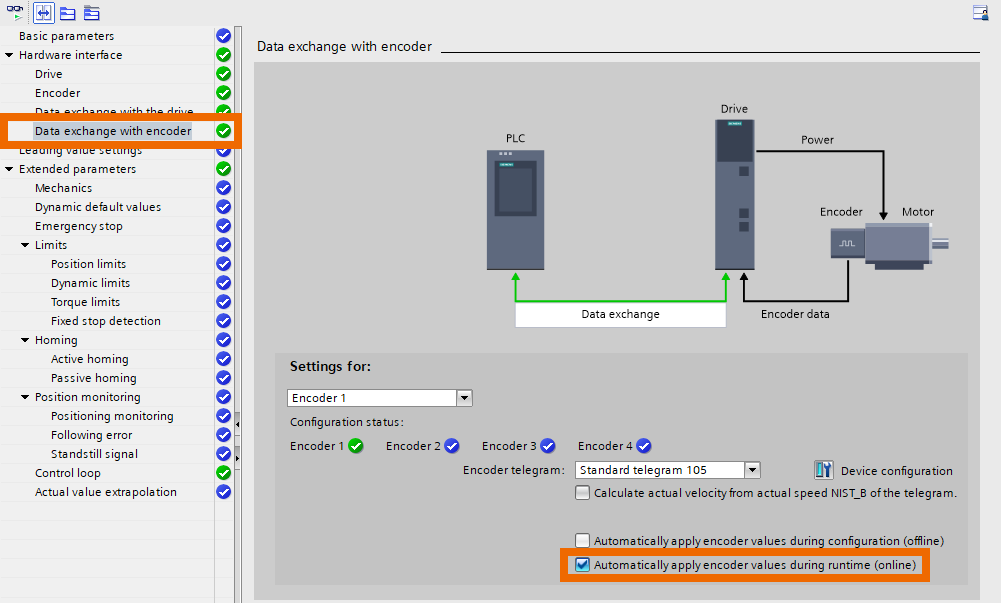Viewport: 1001px width, 603px height.
Task: Click the blue status icon next to Encoder 4
Action: click(x=643, y=446)
